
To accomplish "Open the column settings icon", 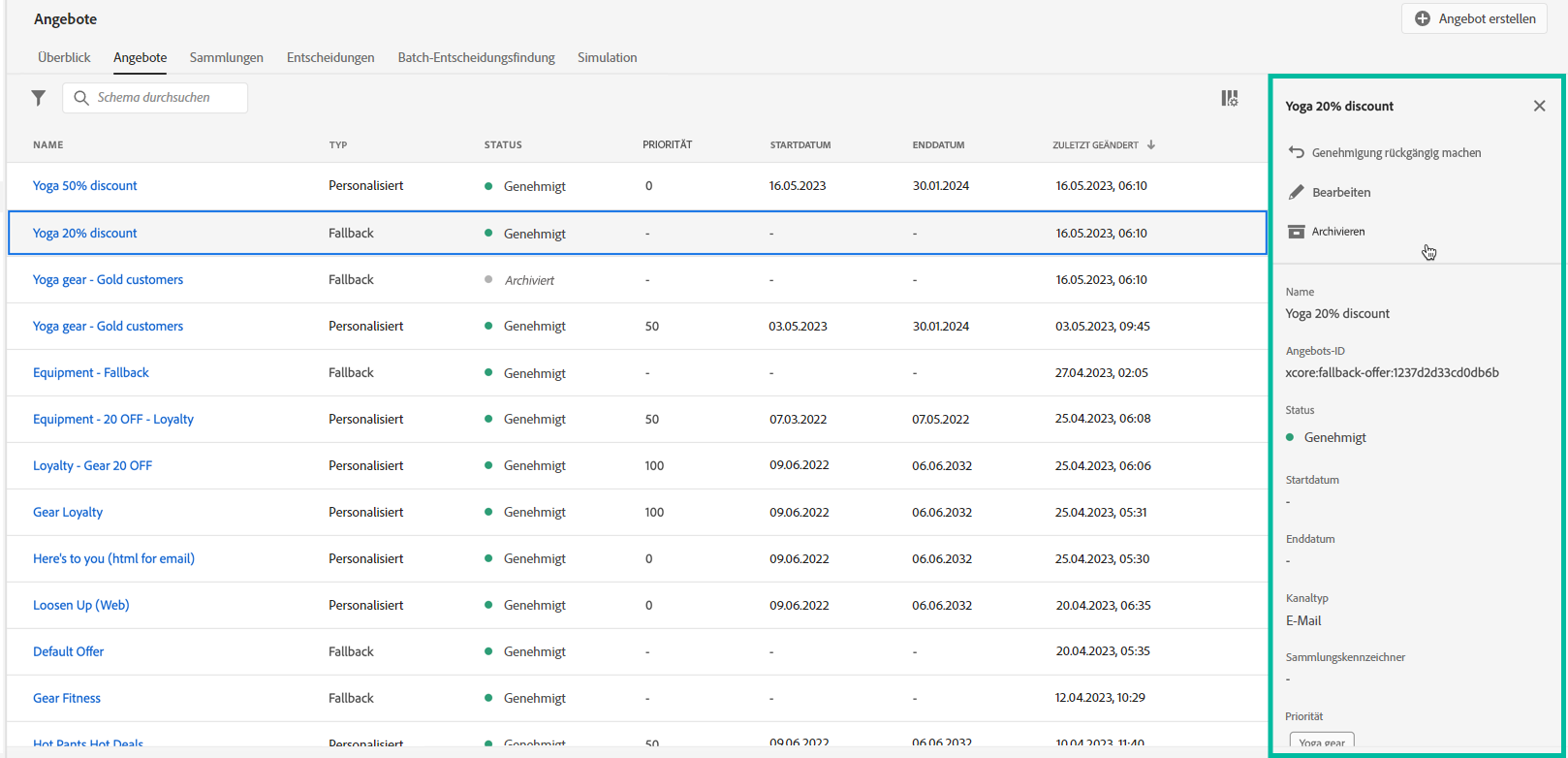I will click(x=1229, y=98).
